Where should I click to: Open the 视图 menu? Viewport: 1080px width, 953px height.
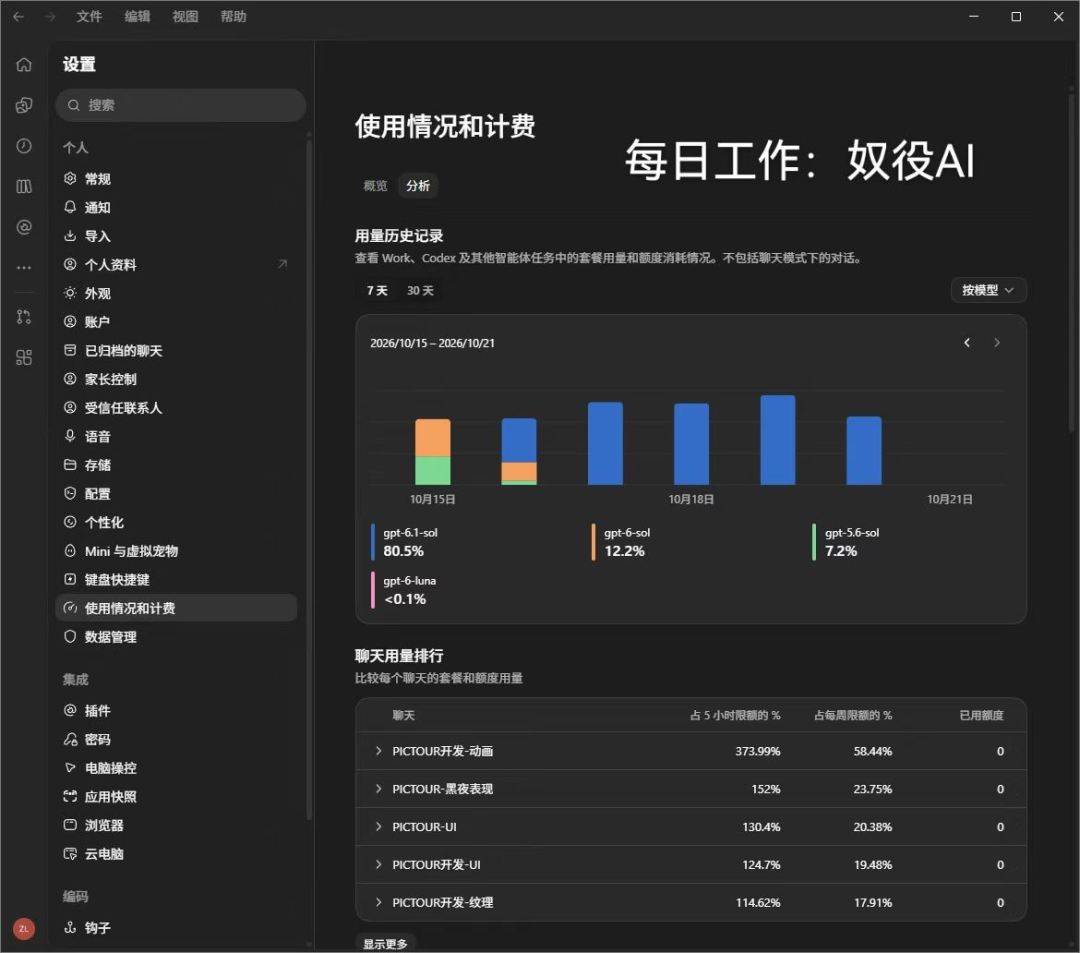click(x=185, y=17)
